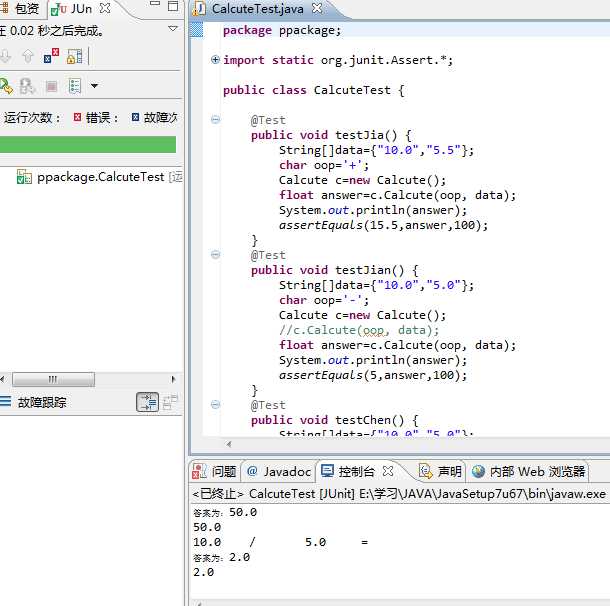Expand the folded import statements

[215, 60]
